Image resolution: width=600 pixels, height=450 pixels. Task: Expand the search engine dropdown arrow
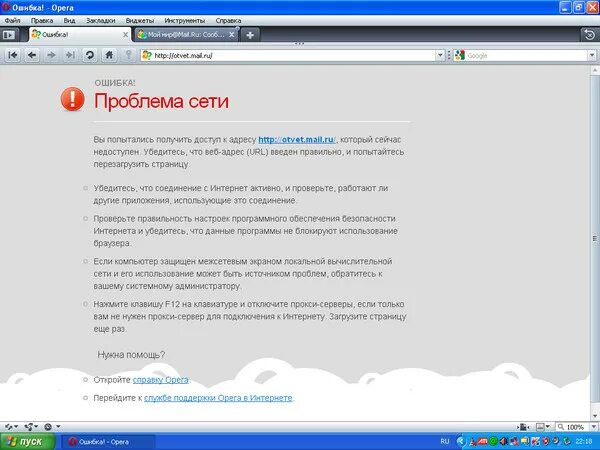(592, 55)
